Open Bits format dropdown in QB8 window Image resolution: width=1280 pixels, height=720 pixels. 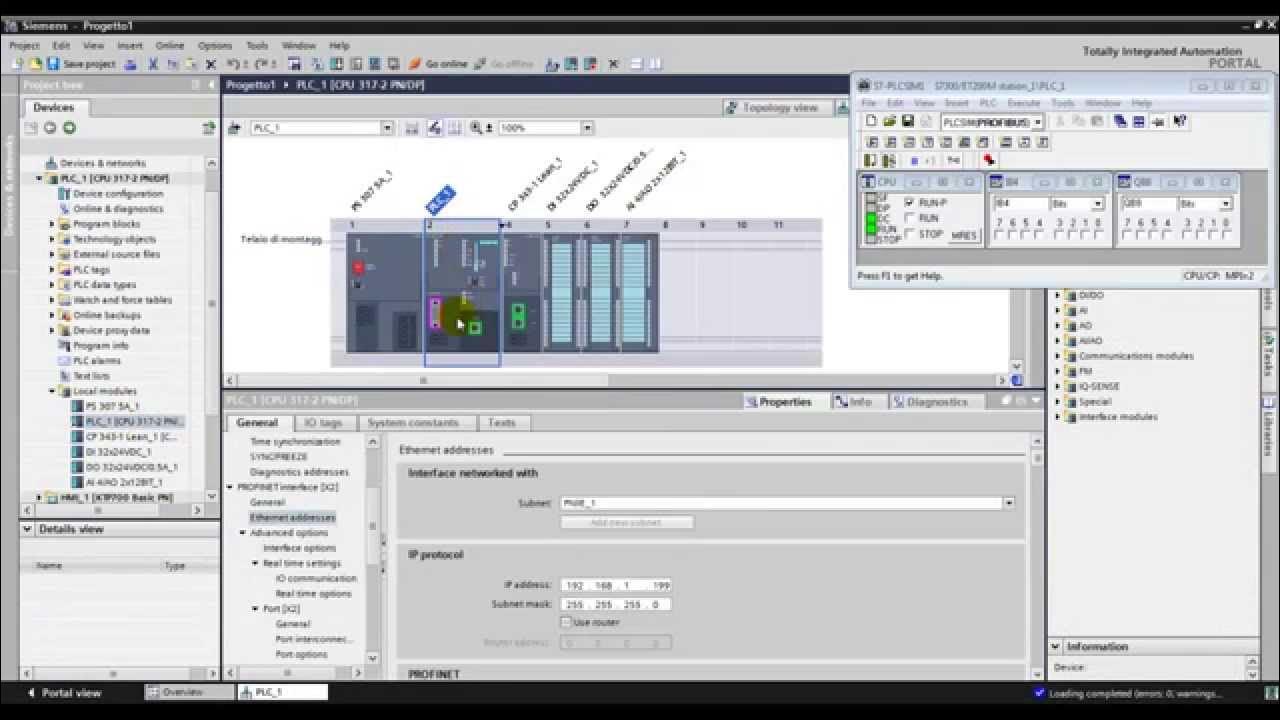click(x=1226, y=204)
